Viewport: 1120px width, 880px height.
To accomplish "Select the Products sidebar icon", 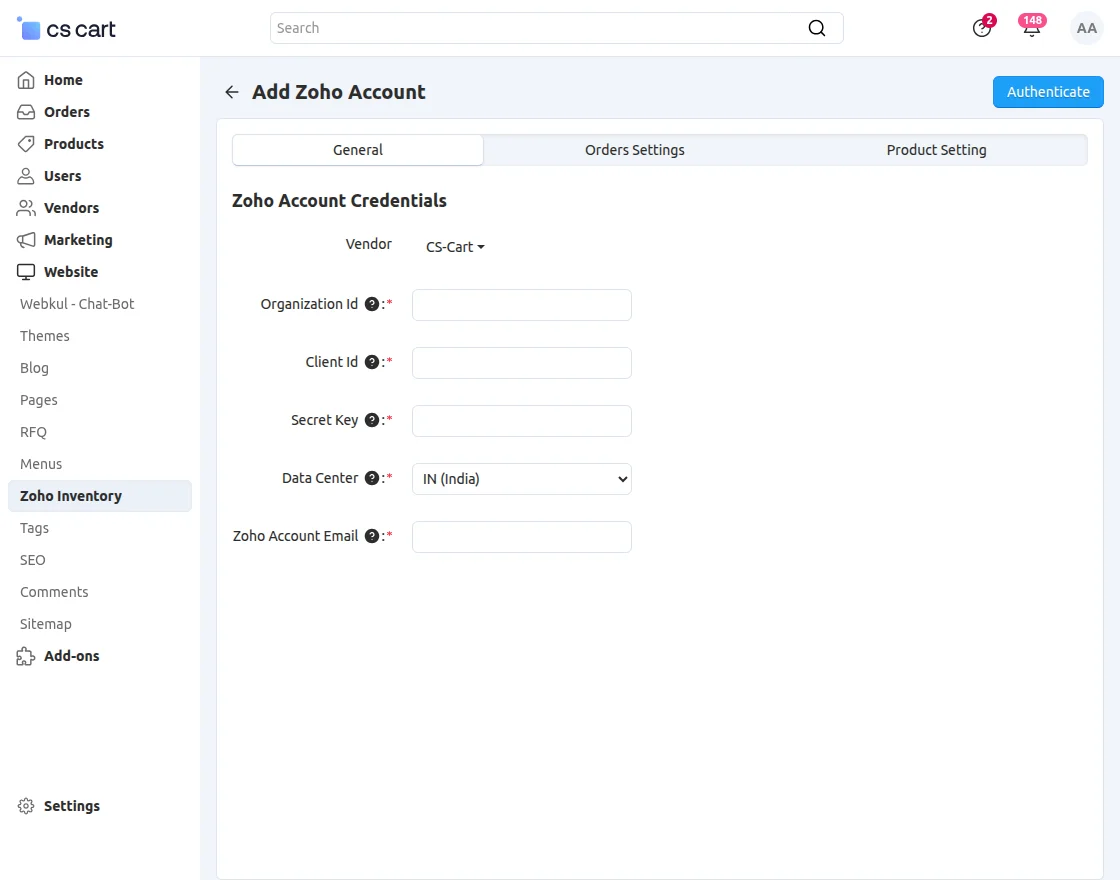I will coord(25,144).
